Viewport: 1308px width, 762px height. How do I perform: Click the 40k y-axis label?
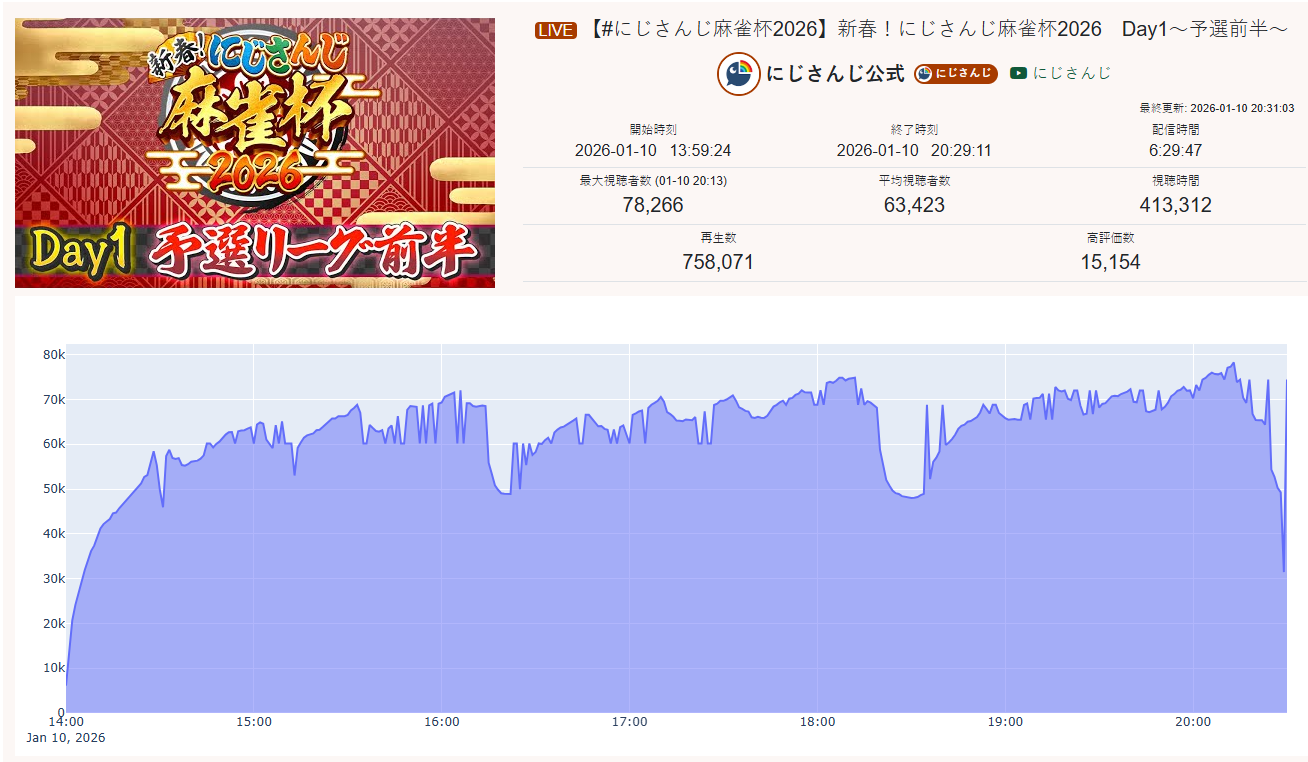[53, 534]
